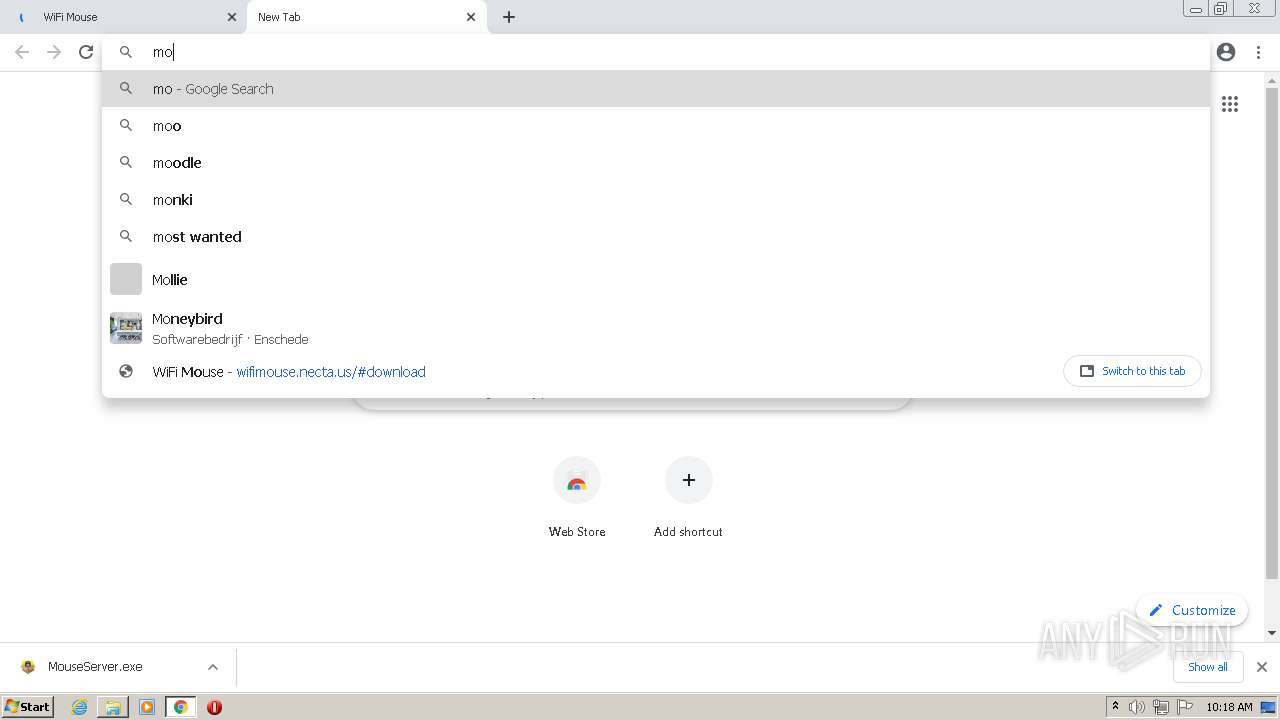Open the media player taskbar icon
The height and width of the screenshot is (720, 1280).
[147, 707]
